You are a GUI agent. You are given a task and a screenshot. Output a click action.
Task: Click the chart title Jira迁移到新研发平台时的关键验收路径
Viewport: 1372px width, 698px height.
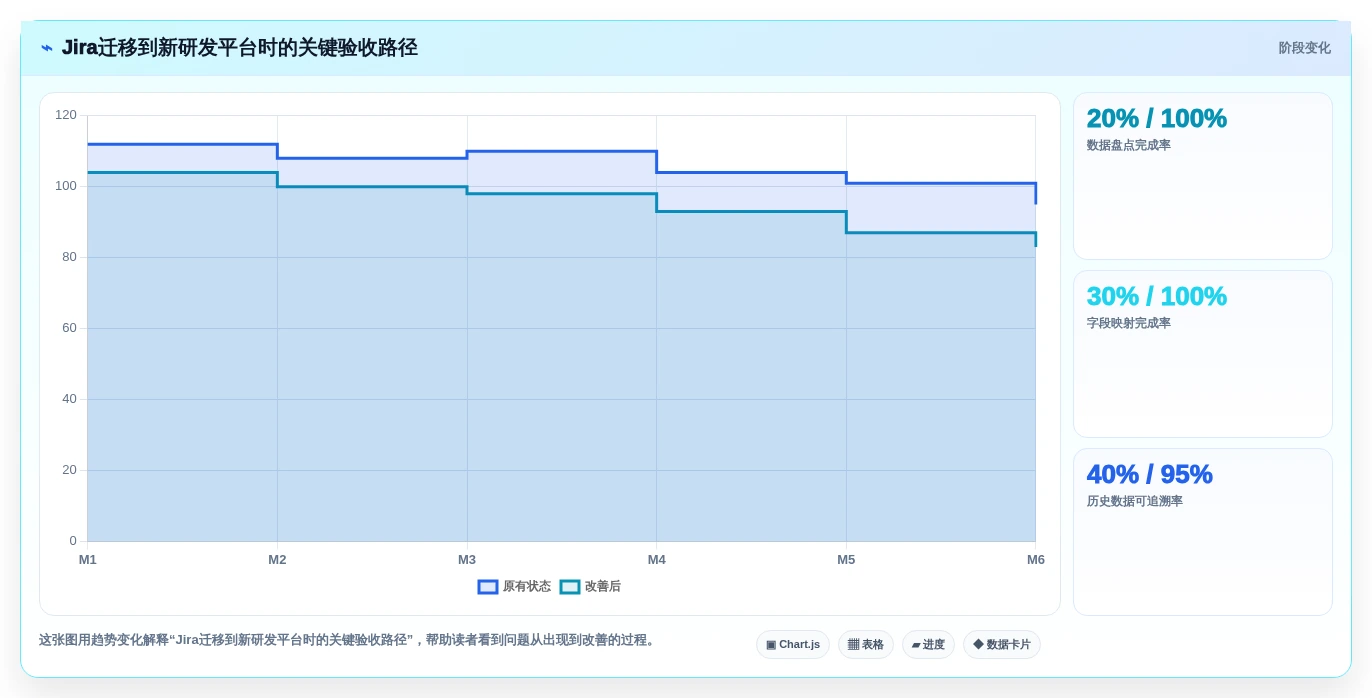(239, 48)
